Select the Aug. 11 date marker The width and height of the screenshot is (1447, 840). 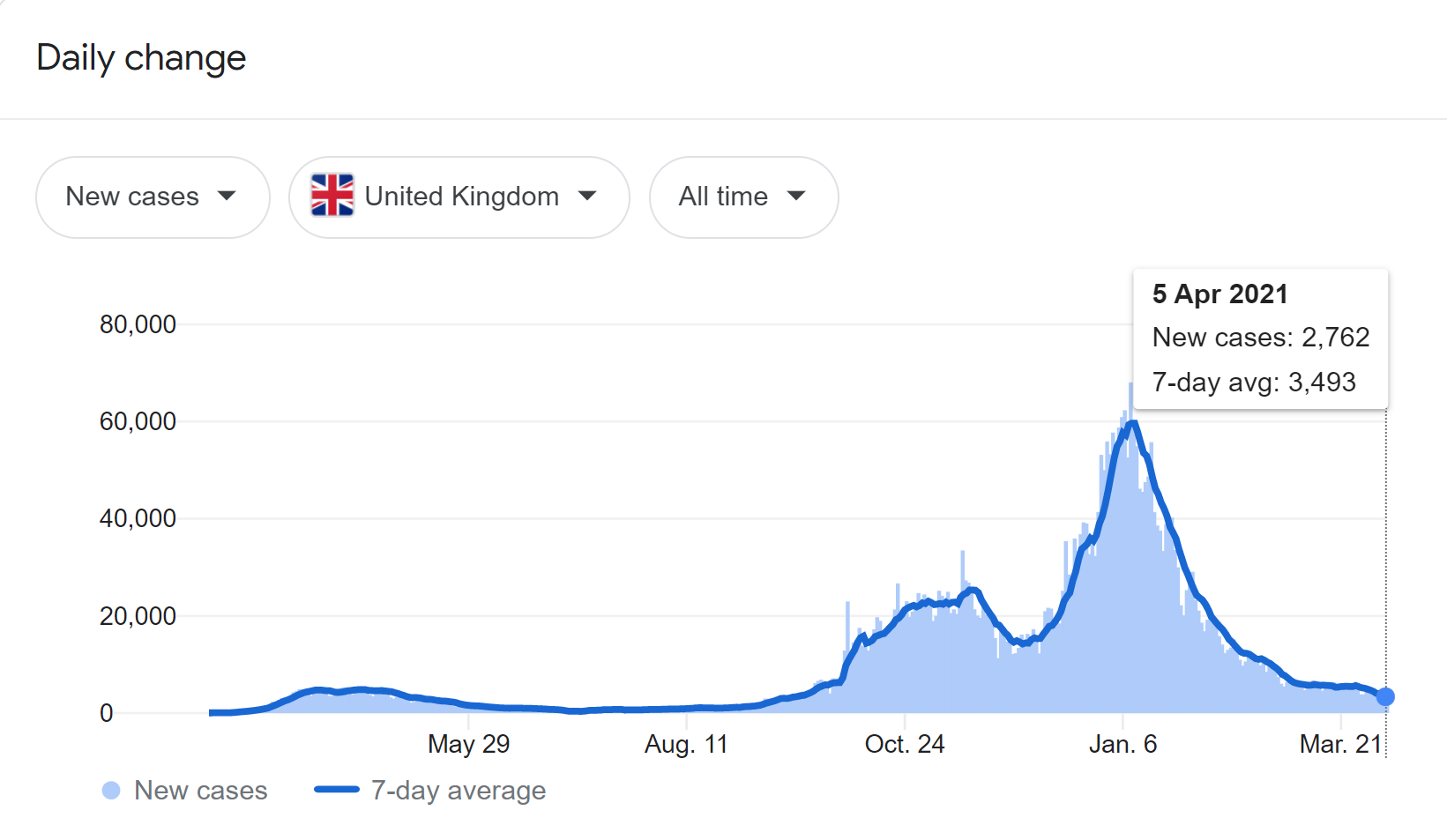686,745
